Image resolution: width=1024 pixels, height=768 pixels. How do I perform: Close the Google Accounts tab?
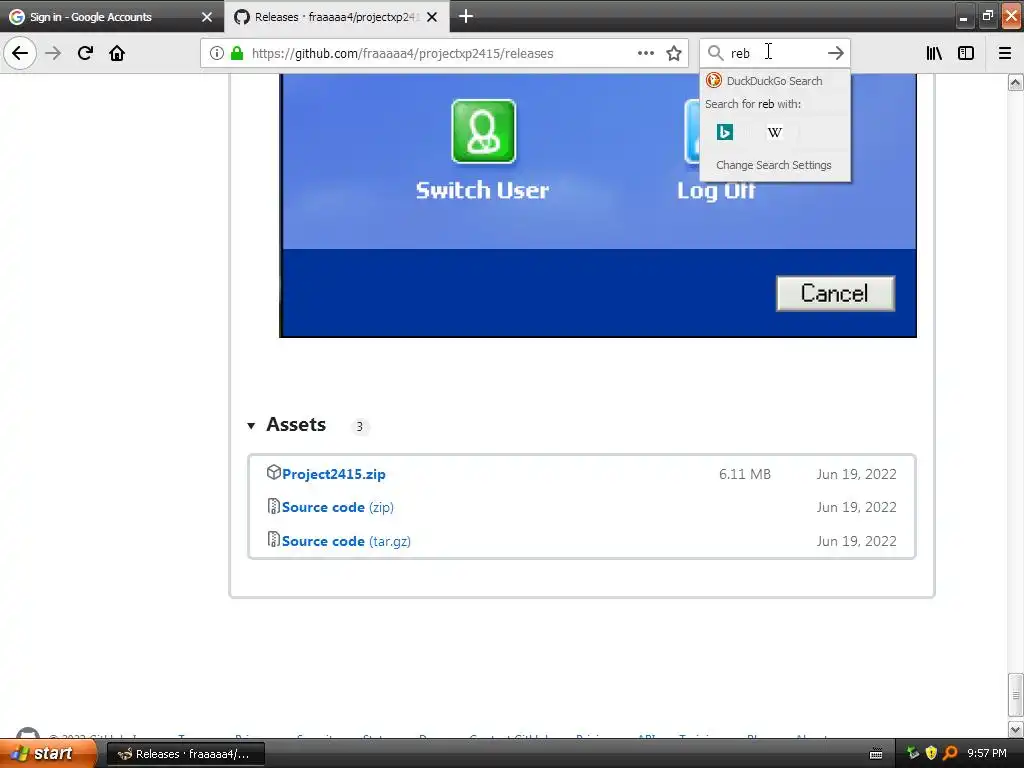207,17
